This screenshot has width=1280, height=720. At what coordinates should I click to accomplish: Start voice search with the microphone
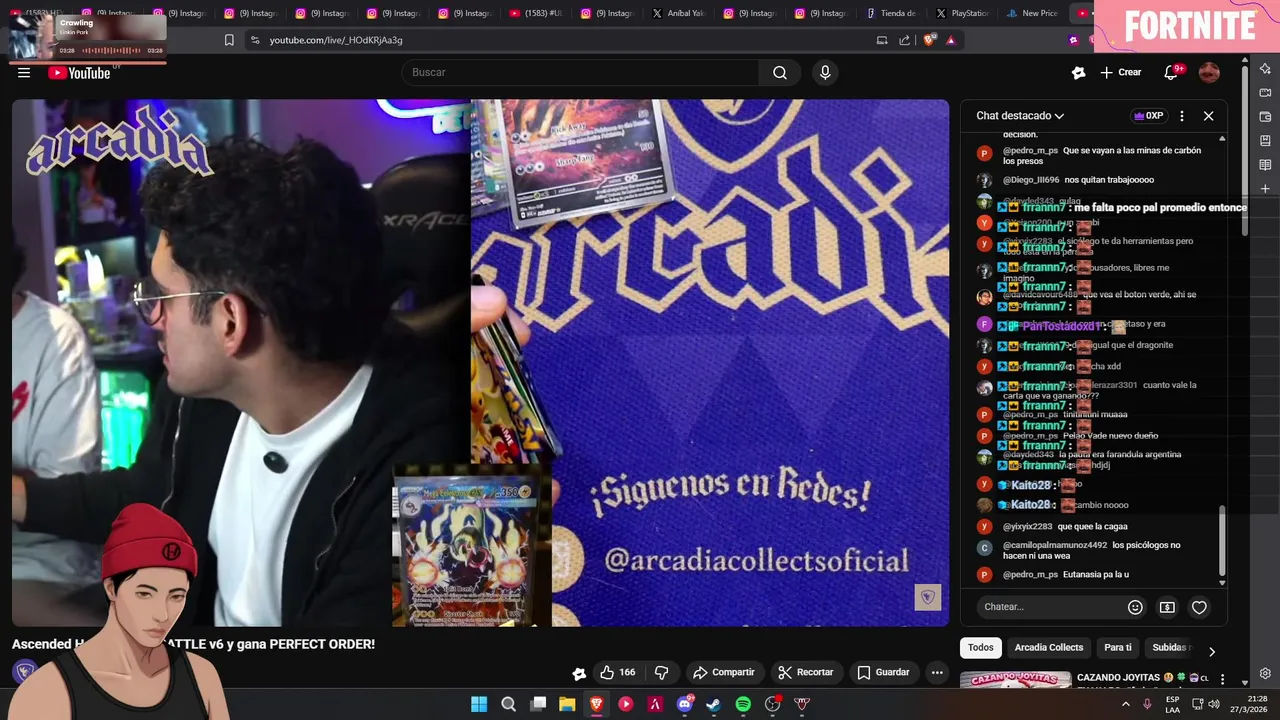pyautogui.click(x=825, y=72)
